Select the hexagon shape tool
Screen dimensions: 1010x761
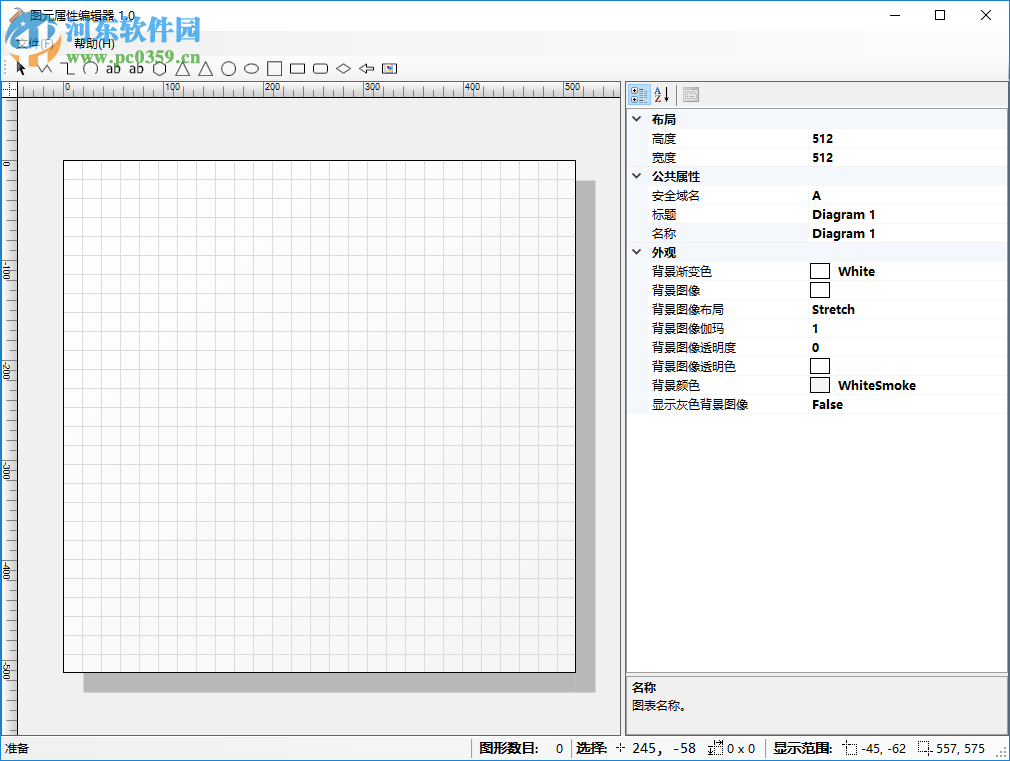160,68
